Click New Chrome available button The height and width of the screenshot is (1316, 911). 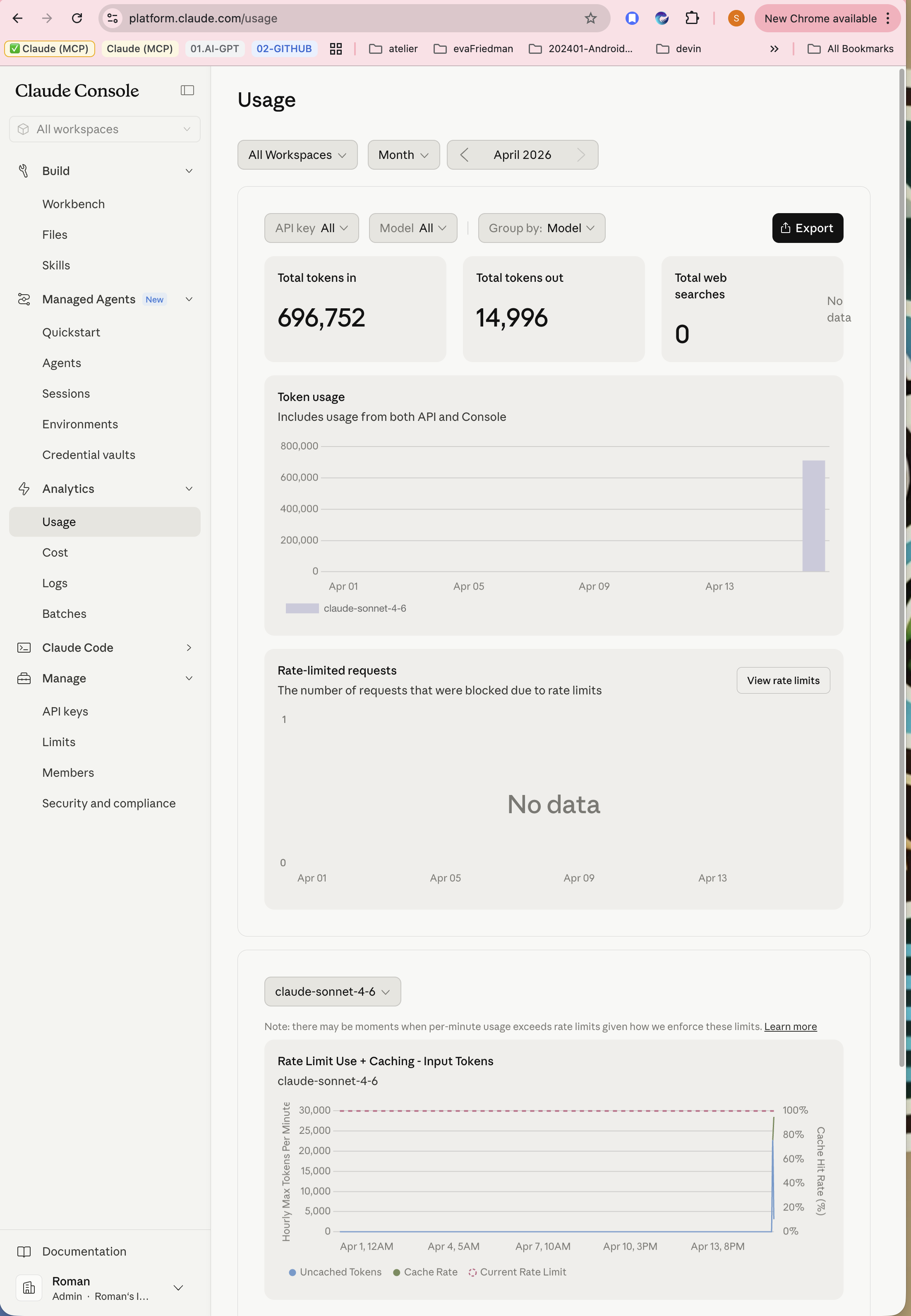pos(821,18)
